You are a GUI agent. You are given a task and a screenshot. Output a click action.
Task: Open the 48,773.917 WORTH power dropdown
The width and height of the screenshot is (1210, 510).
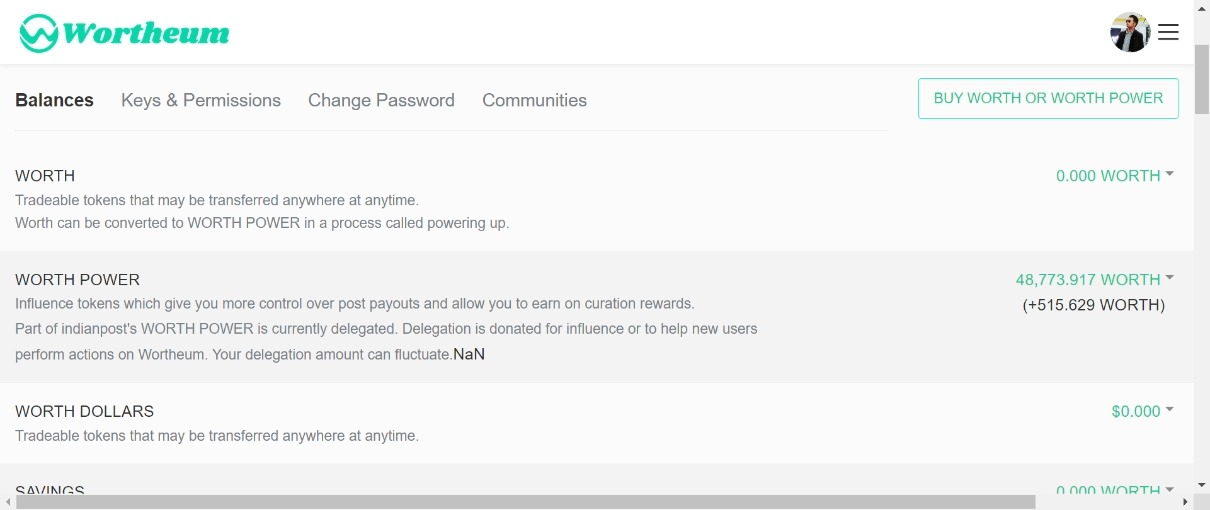point(1094,280)
